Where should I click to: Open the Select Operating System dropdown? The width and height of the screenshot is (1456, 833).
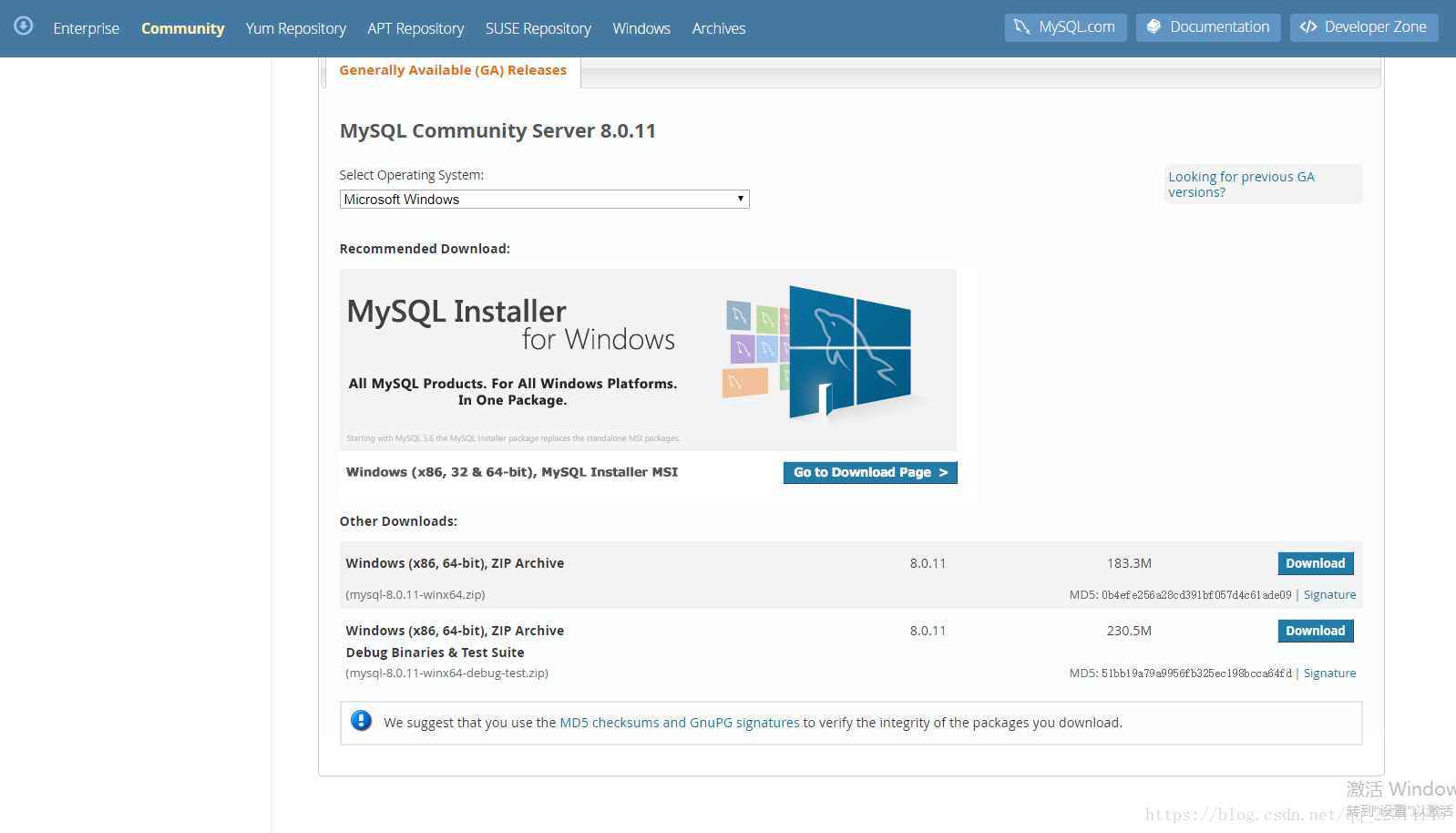(544, 199)
